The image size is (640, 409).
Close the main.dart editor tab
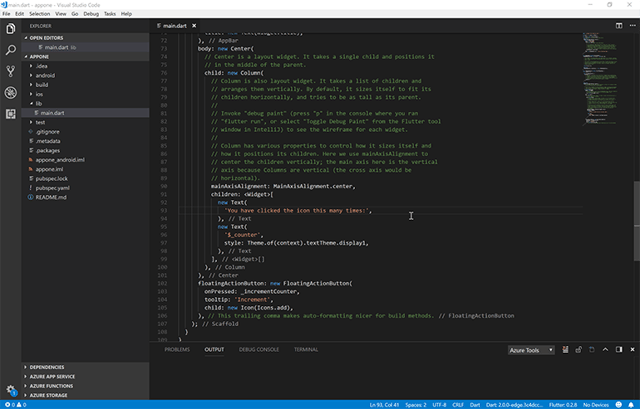pyautogui.click(x=194, y=26)
